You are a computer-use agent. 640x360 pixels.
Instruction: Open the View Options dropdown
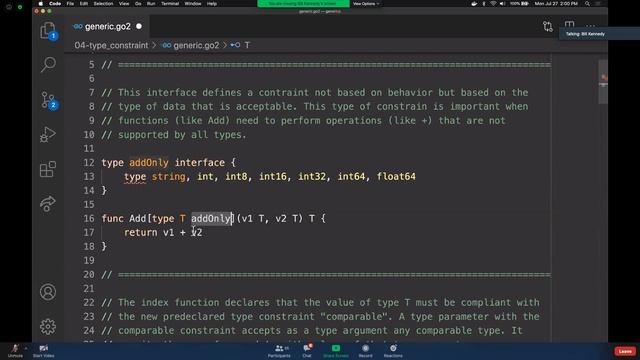[x=366, y=4]
